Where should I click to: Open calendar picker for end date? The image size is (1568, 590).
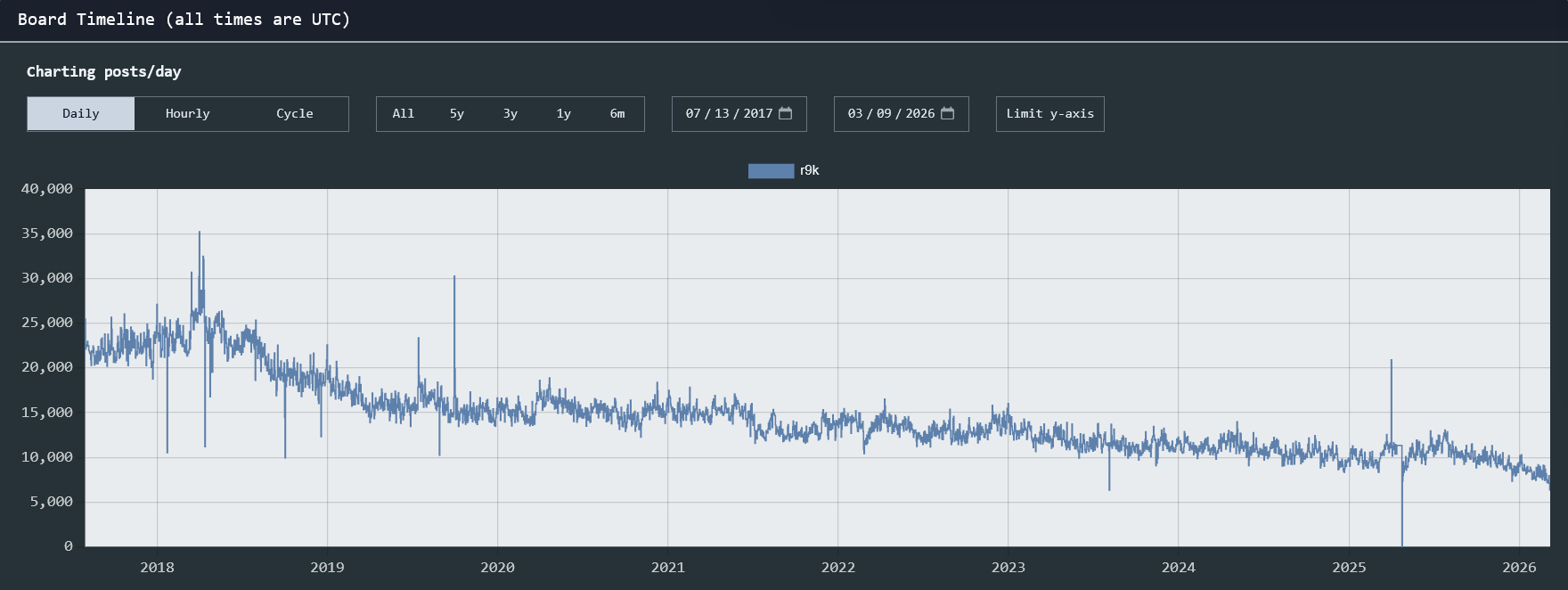pyautogui.click(x=947, y=113)
